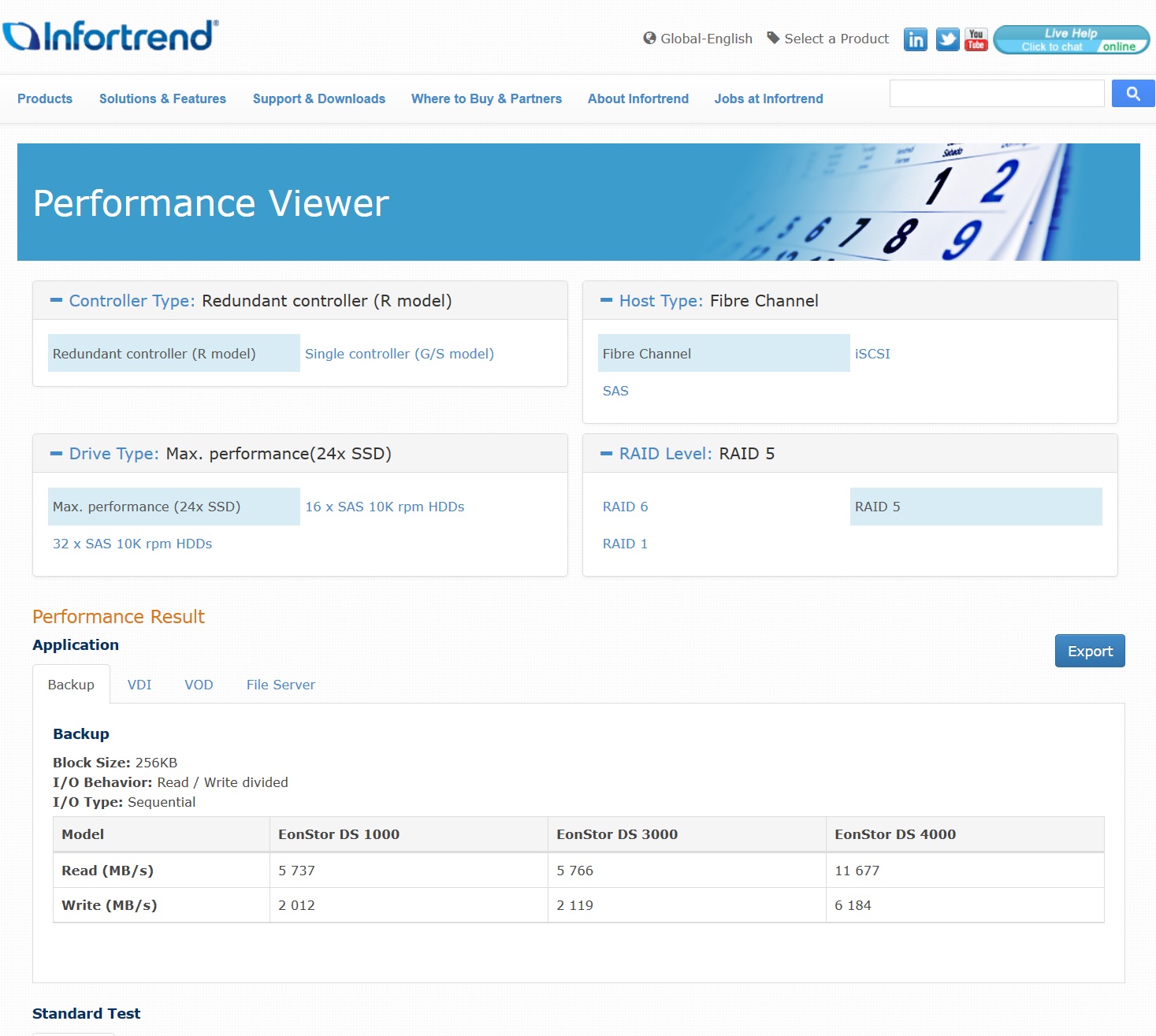Viewport: 1156px width, 1036px height.
Task: Click the read value 5 766
Action: click(x=574, y=871)
